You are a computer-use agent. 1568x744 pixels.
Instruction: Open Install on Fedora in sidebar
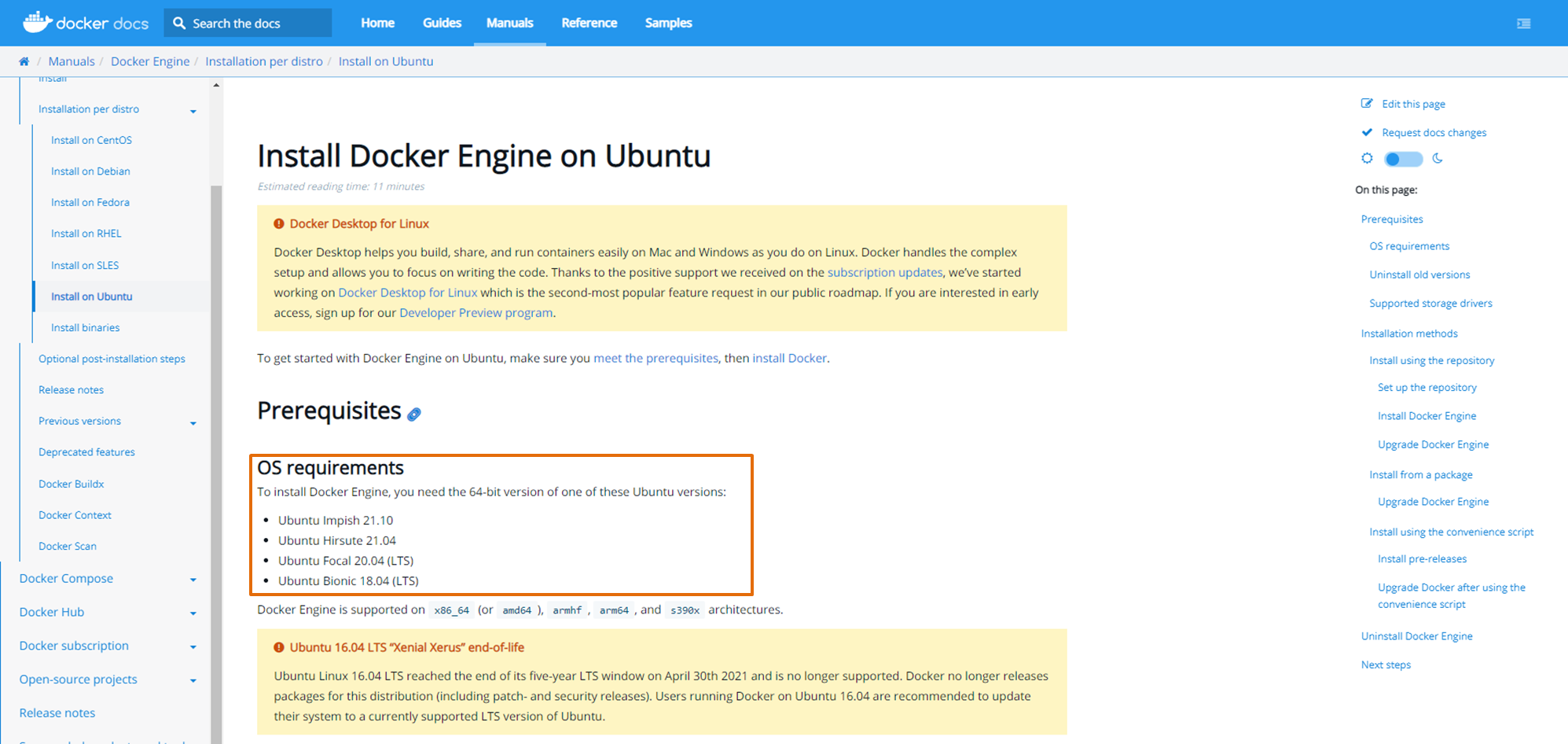tap(90, 202)
